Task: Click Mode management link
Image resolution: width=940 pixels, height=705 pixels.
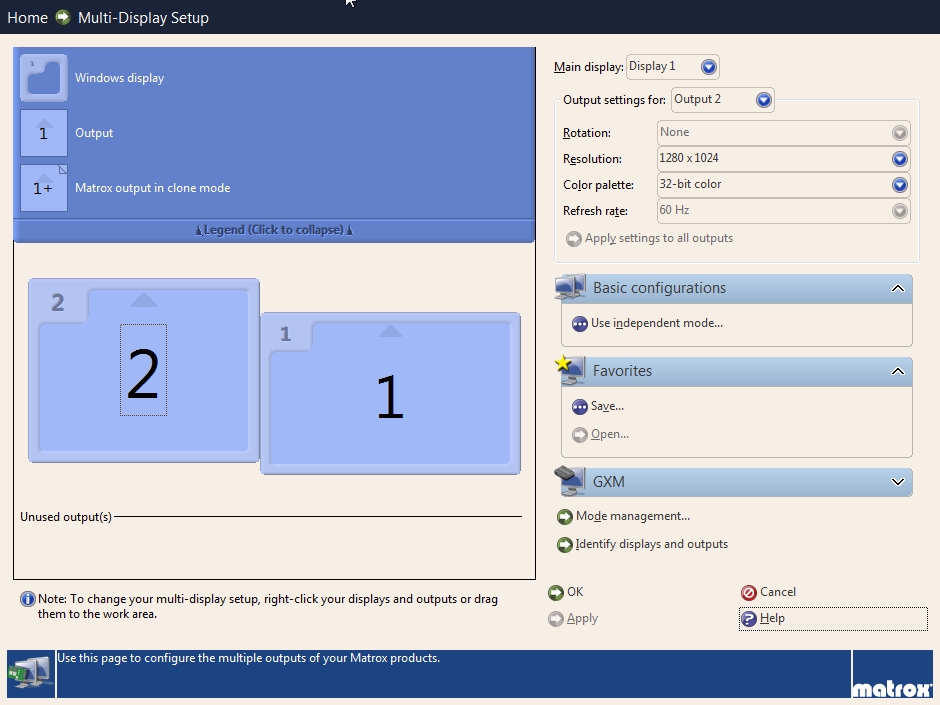Action: (x=632, y=516)
